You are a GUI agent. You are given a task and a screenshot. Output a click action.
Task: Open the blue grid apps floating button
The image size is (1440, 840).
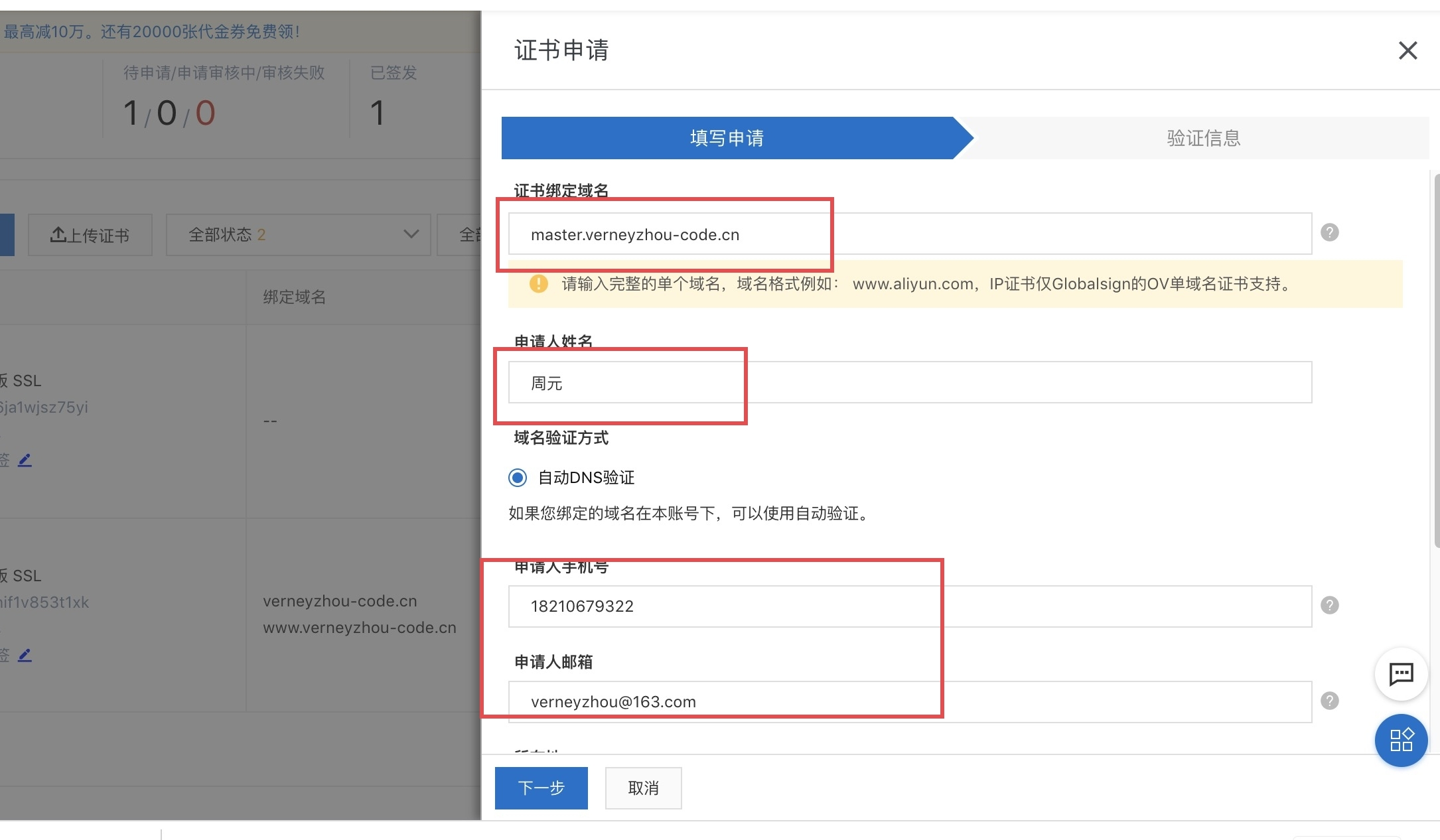click(1401, 740)
